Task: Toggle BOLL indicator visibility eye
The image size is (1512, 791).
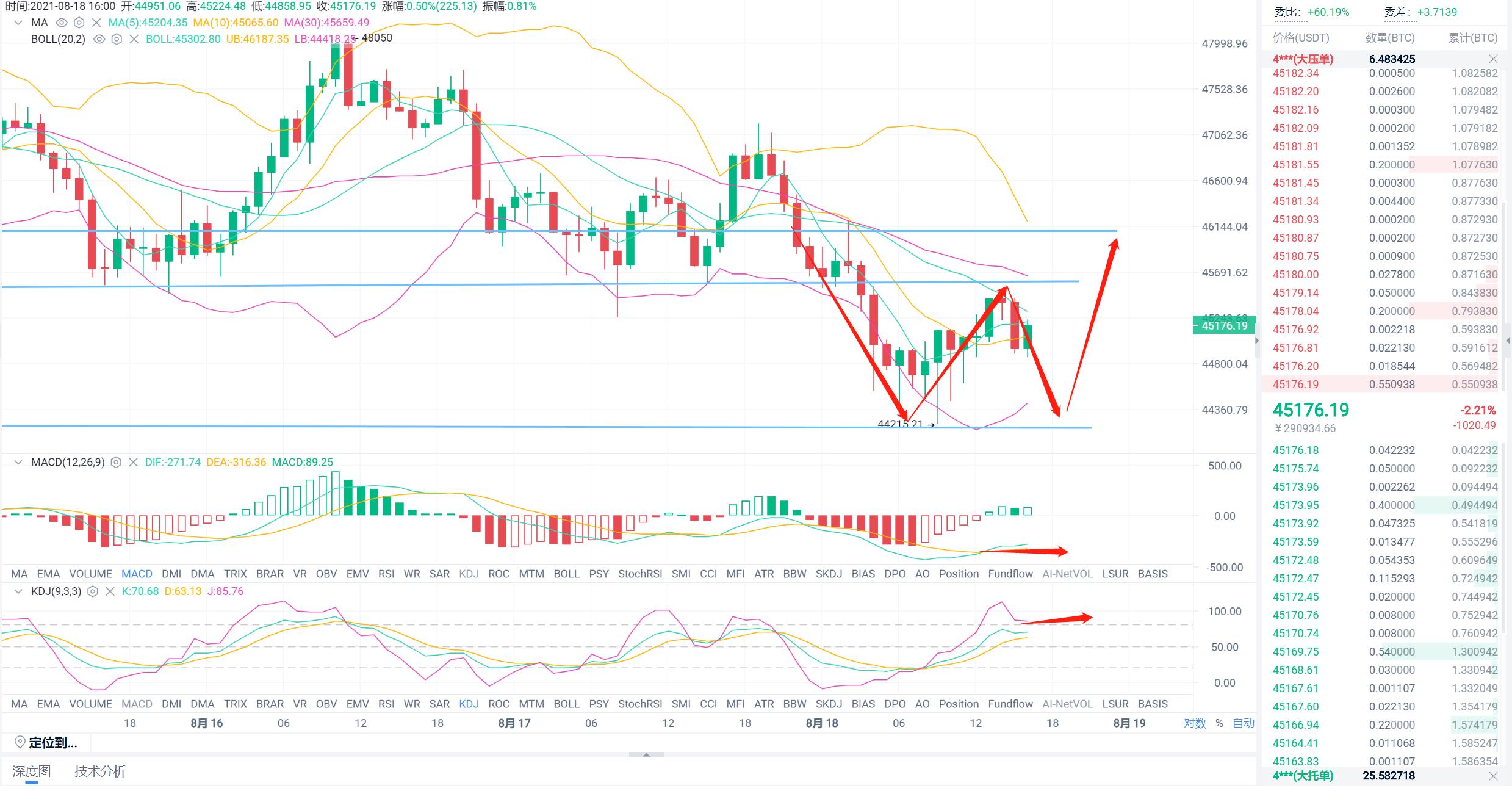Action: click(99, 39)
